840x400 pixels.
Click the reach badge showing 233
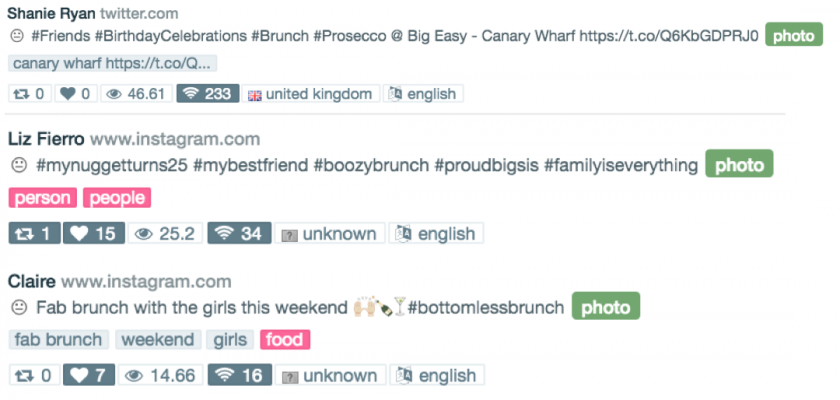click(x=208, y=94)
